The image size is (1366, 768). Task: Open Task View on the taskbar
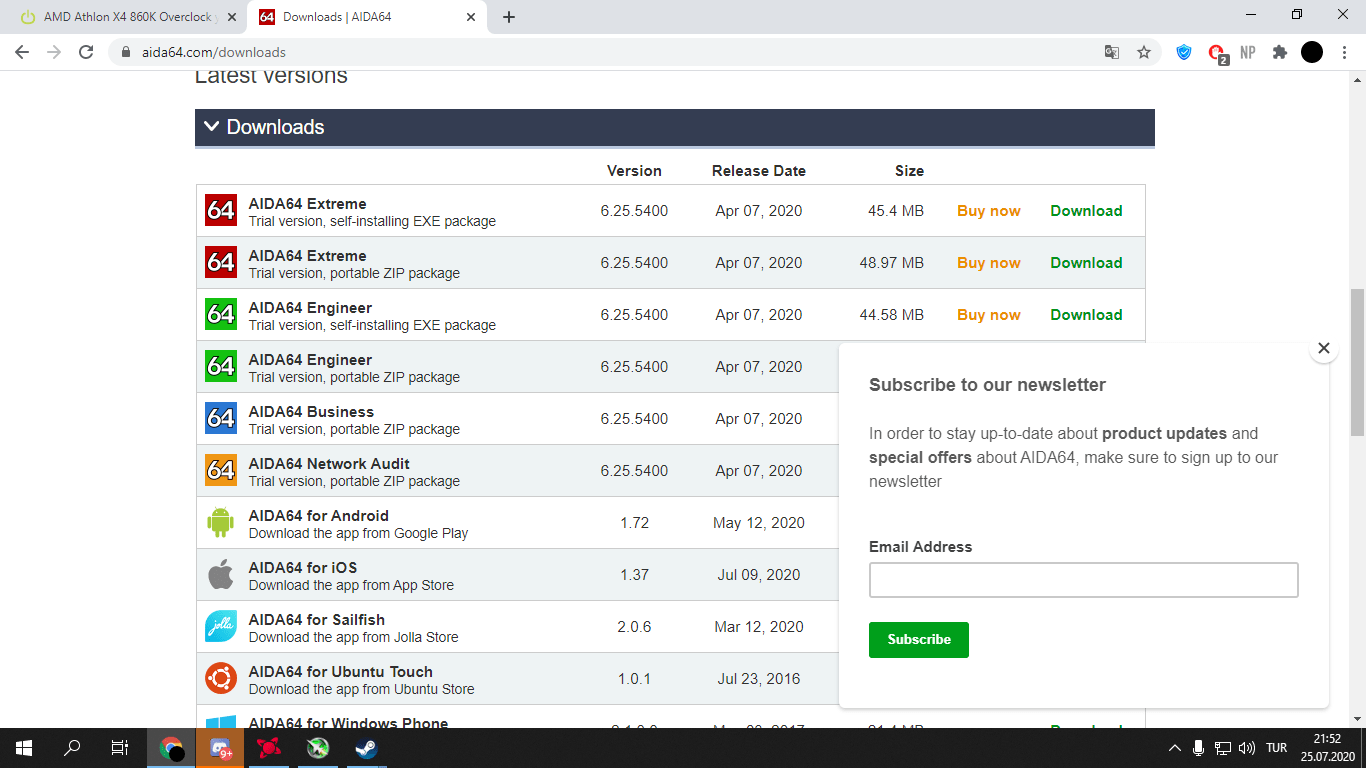point(120,748)
